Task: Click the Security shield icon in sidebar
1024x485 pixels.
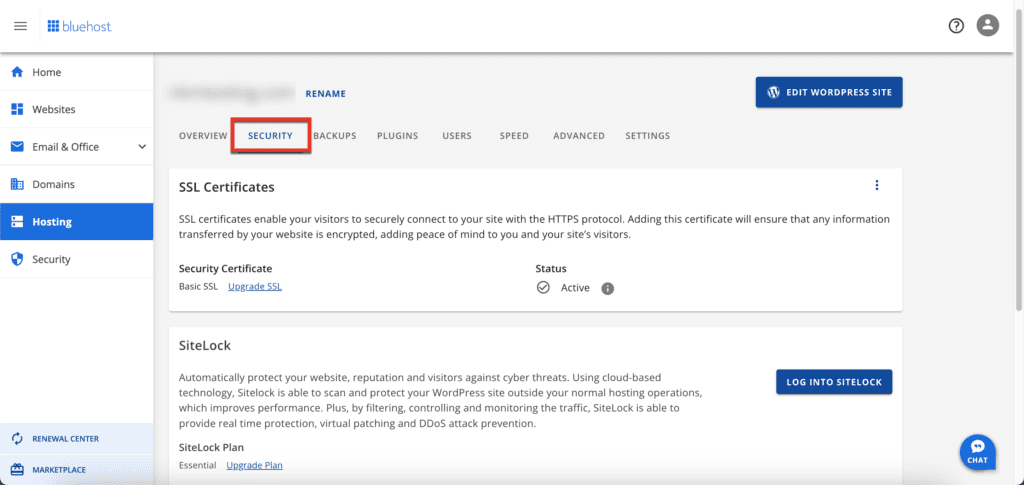Action: coord(18,259)
